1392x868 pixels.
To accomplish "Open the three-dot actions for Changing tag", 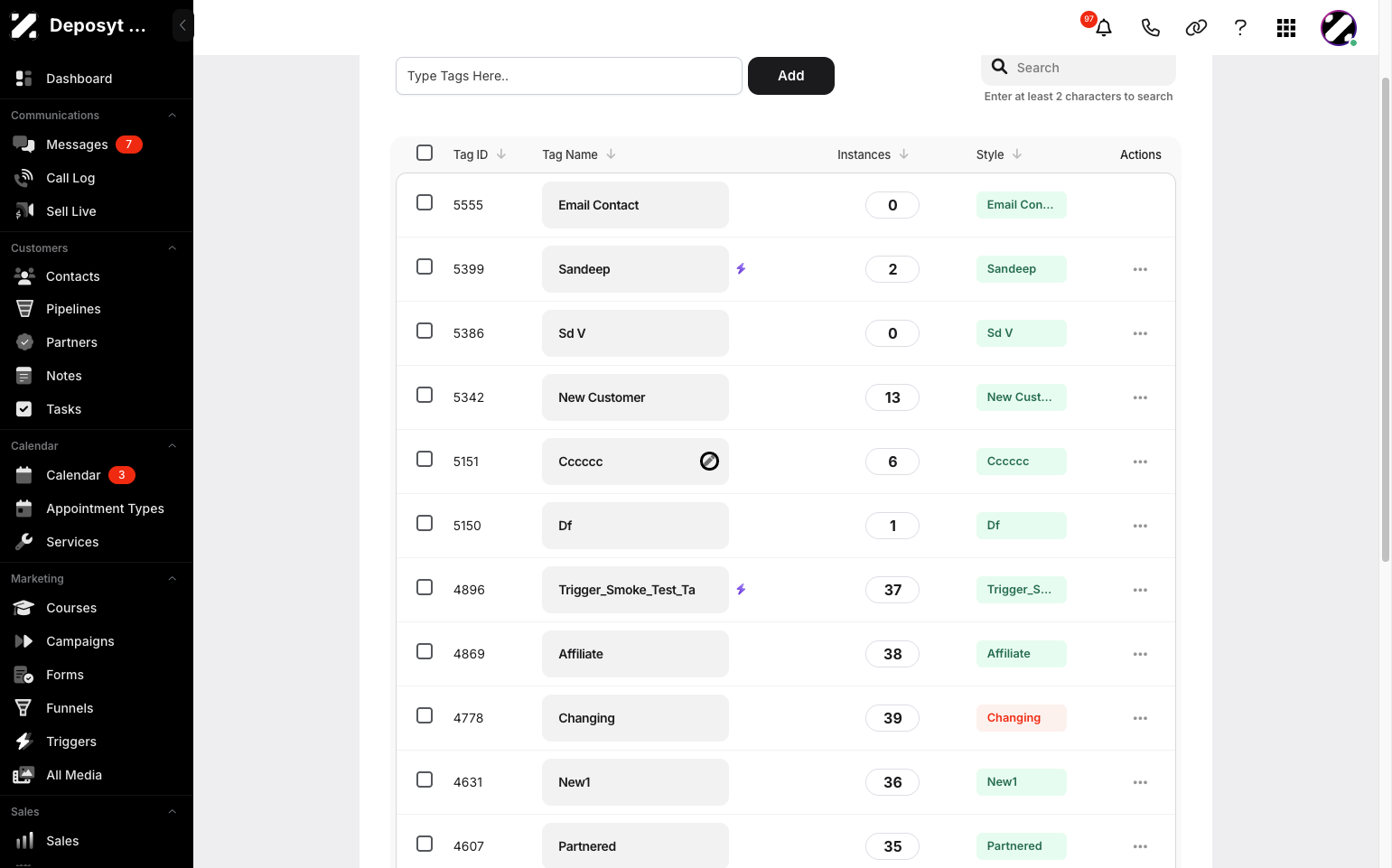I will coord(1140,718).
